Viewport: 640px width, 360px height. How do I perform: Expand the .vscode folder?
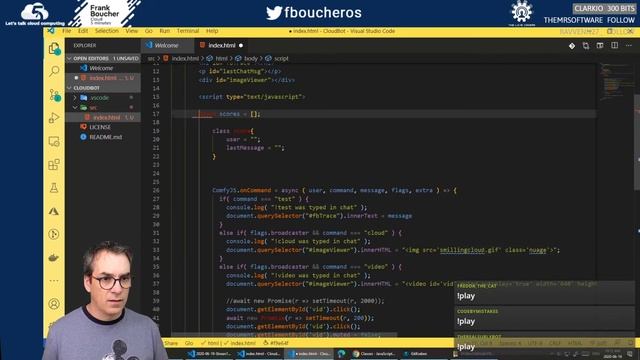pyautogui.click(x=103, y=98)
